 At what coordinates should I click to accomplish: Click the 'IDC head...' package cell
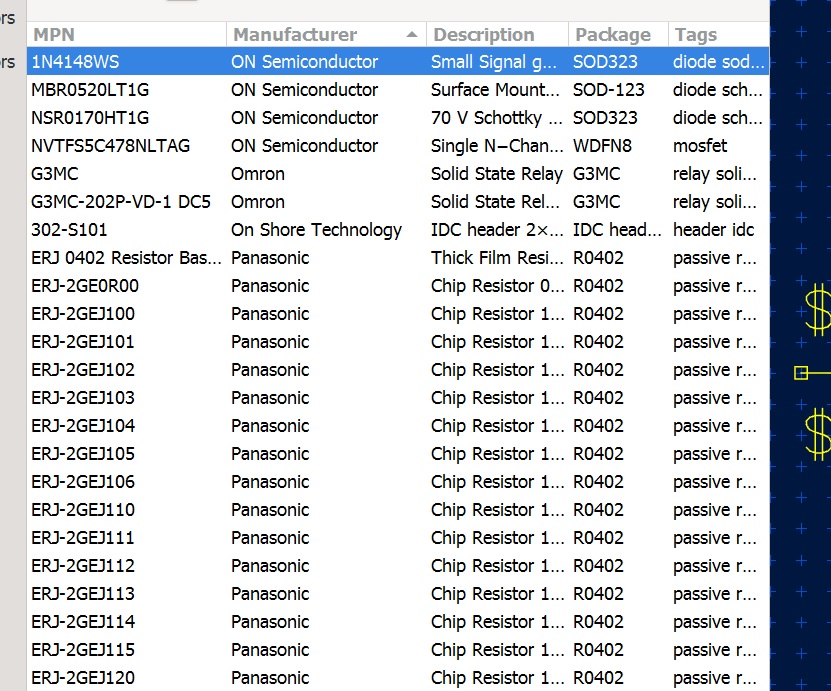coord(617,229)
